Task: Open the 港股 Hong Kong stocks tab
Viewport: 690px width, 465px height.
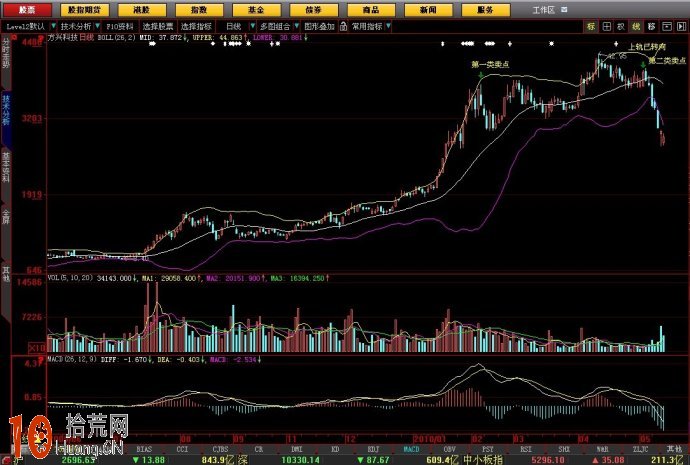Action: click(x=142, y=9)
